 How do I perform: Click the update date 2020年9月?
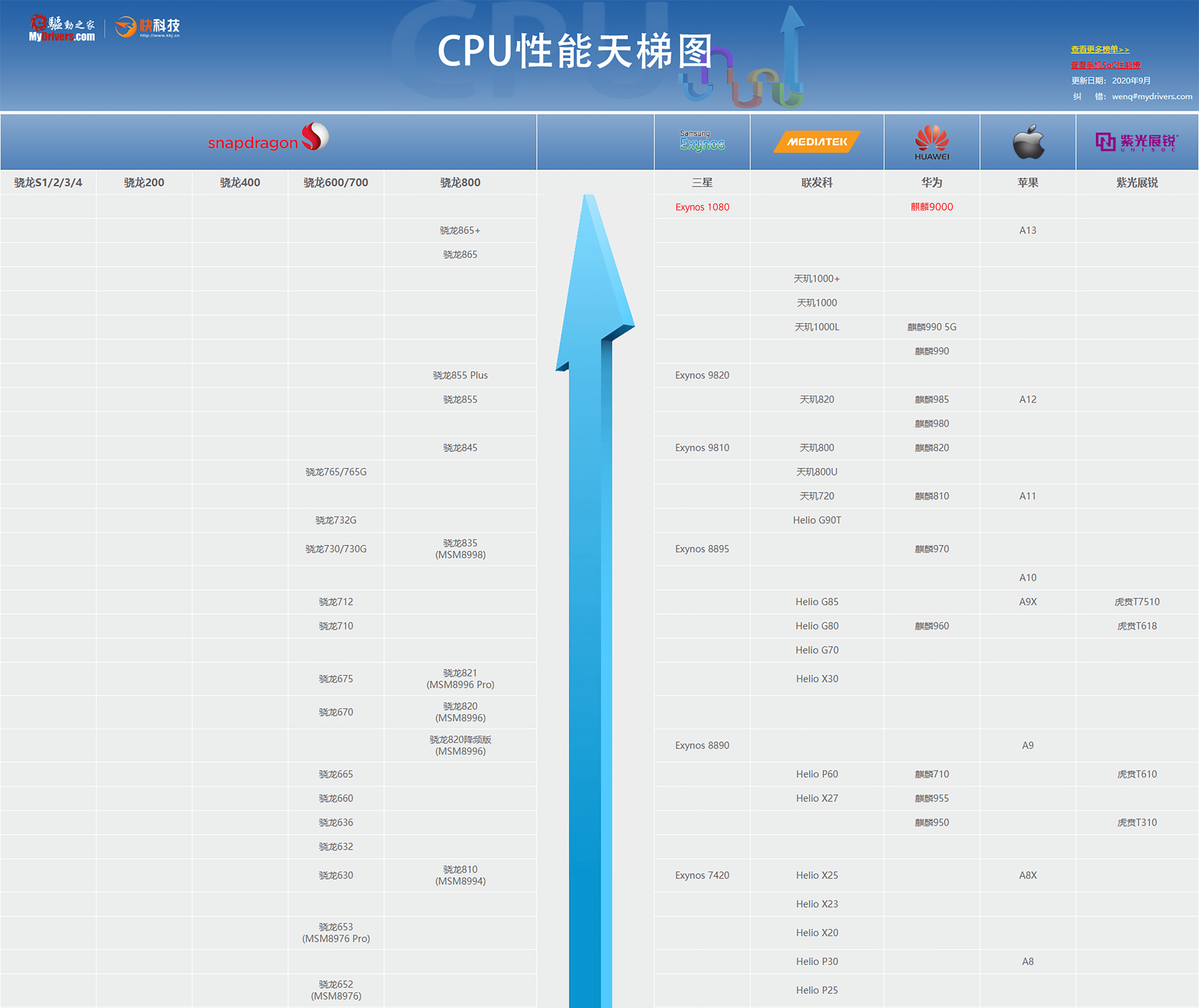click(1131, 81)
